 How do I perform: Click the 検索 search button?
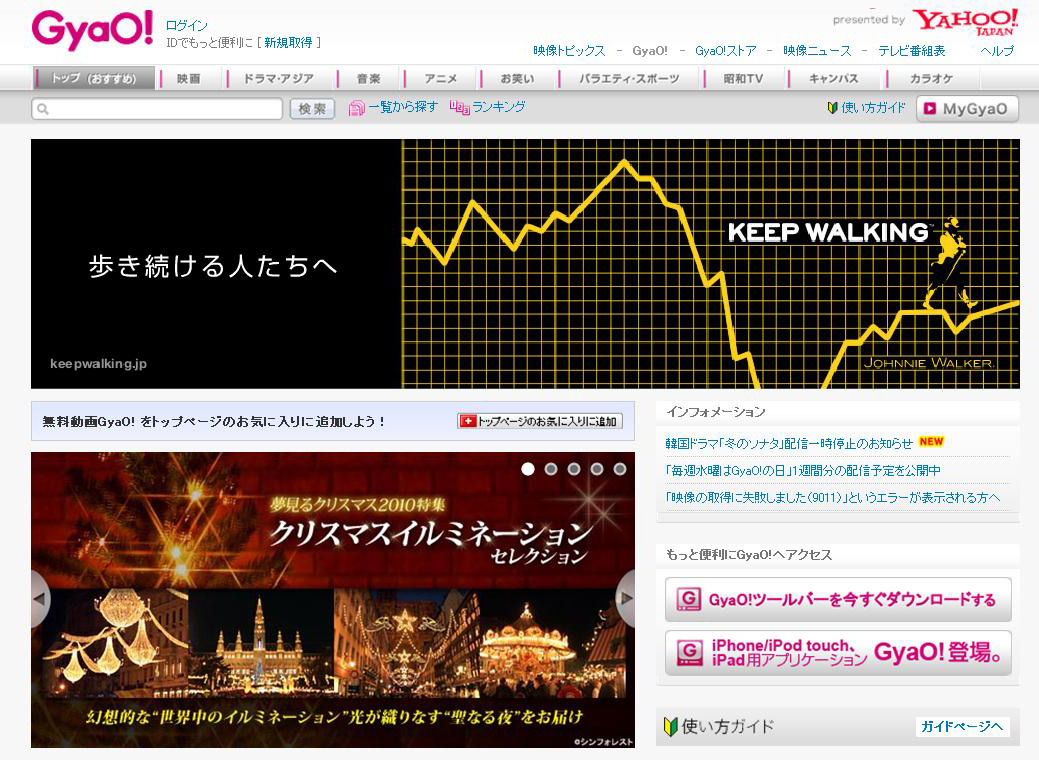click(312, 109)
